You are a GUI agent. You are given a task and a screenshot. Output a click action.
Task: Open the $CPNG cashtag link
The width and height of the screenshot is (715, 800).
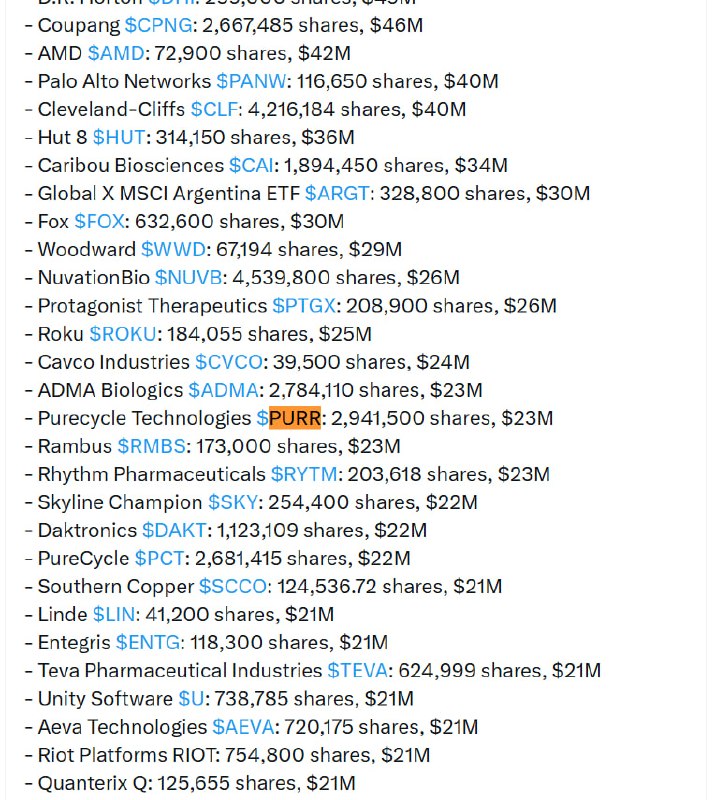coord(159,26)
